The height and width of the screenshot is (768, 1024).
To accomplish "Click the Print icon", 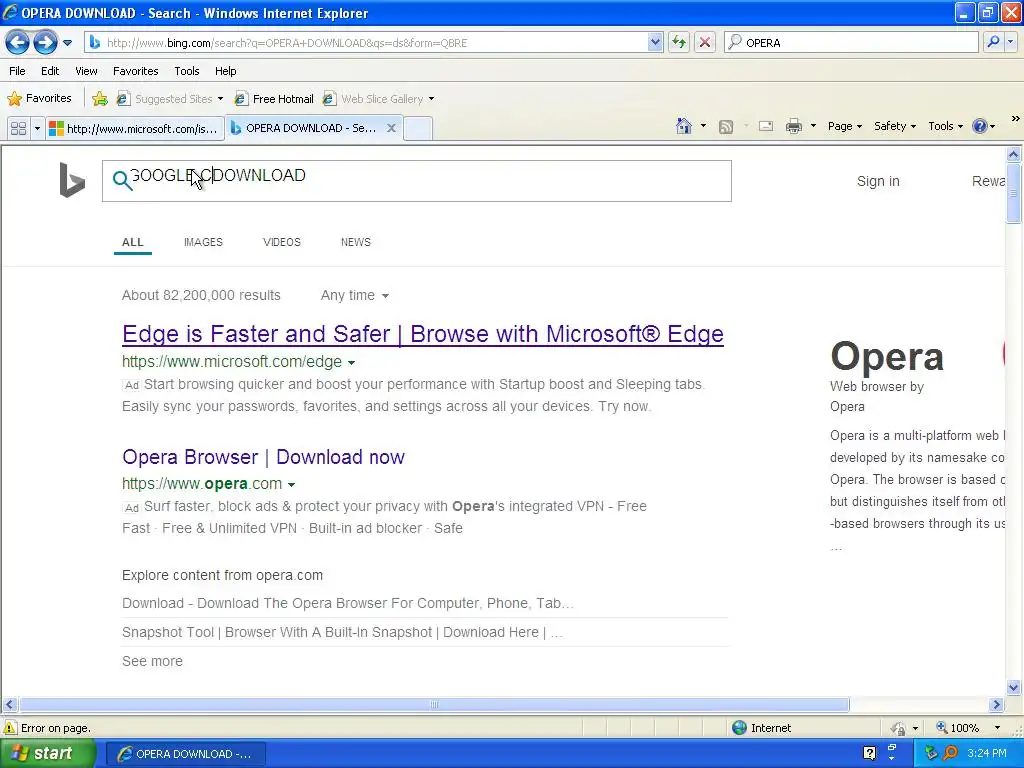I will point(793,126).
